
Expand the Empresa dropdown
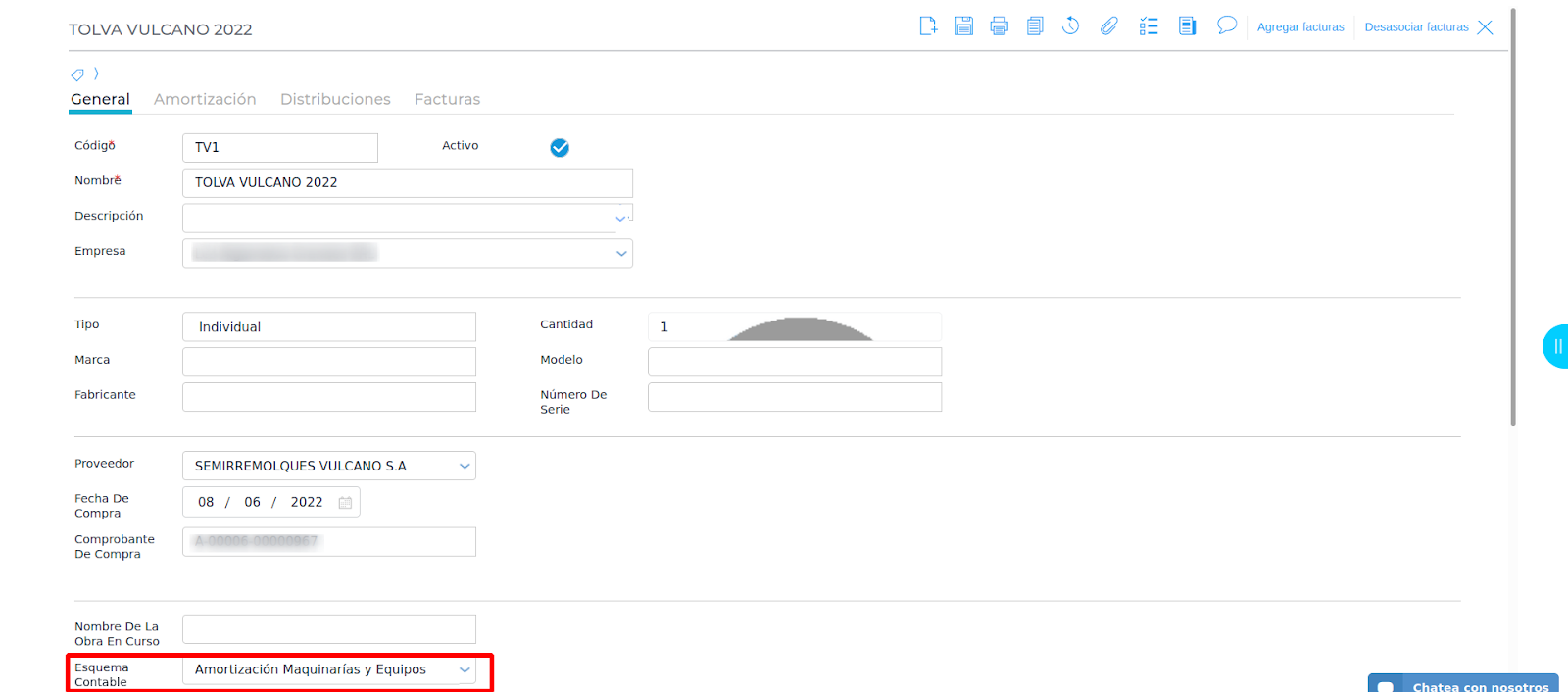coord(620,254)
